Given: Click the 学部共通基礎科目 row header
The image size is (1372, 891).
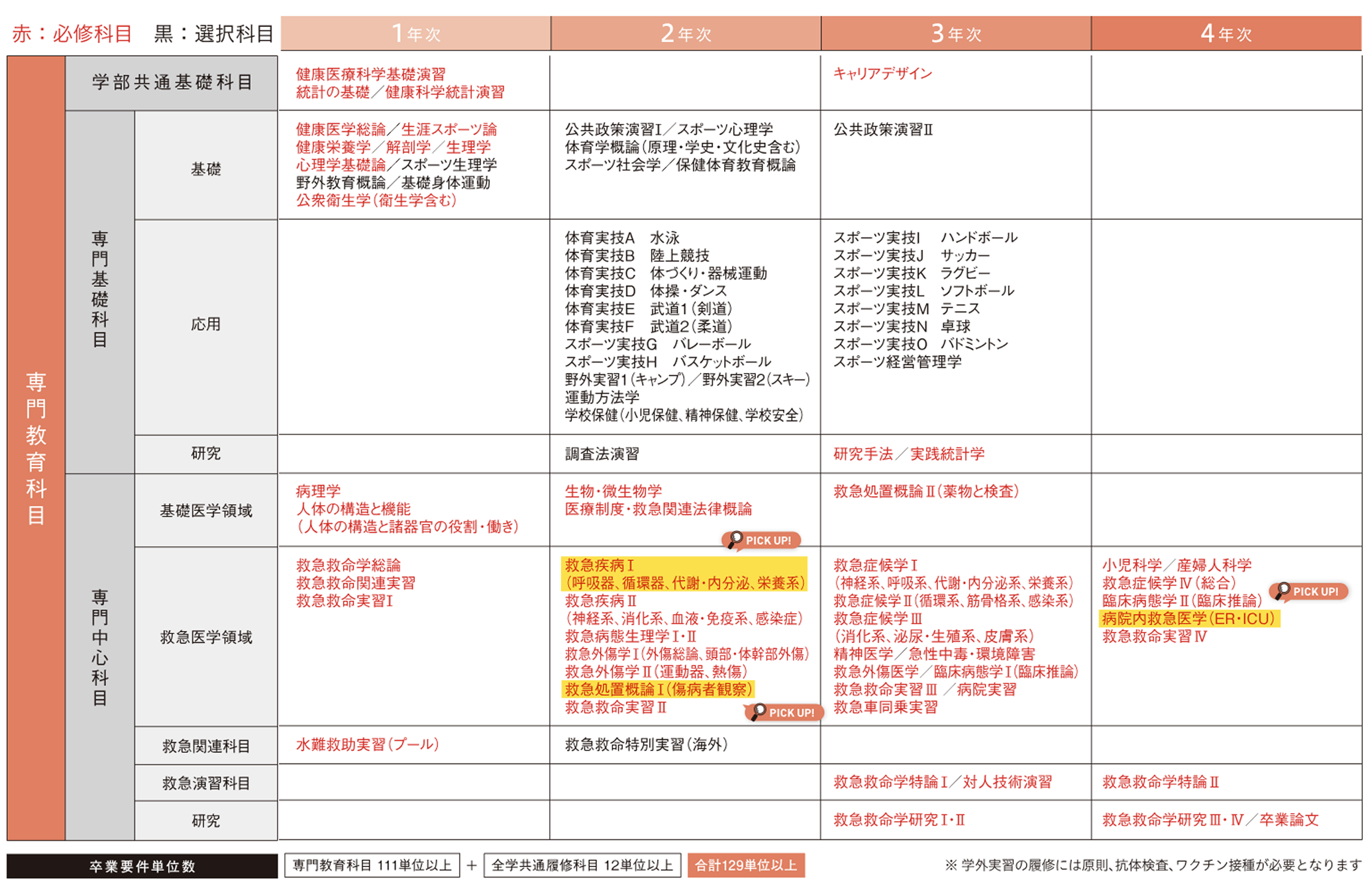Looking at the screenshot, I should [x=171, y=83].
